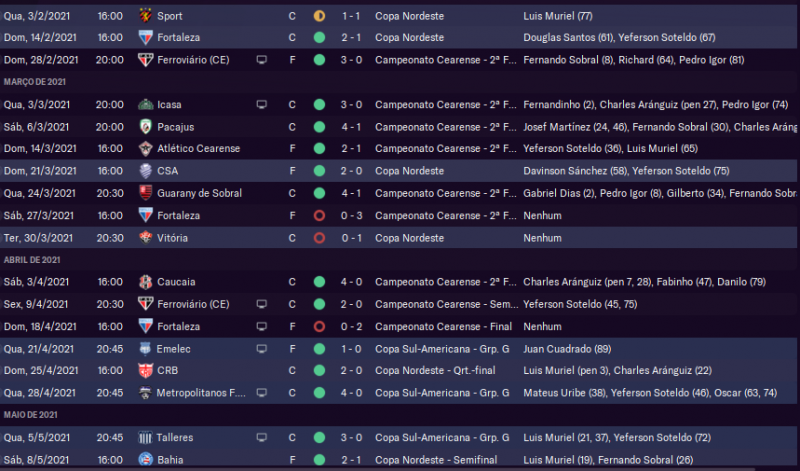Click the Bahia team badge
Viewport: 800px width, 471px height.
(145, 460)
